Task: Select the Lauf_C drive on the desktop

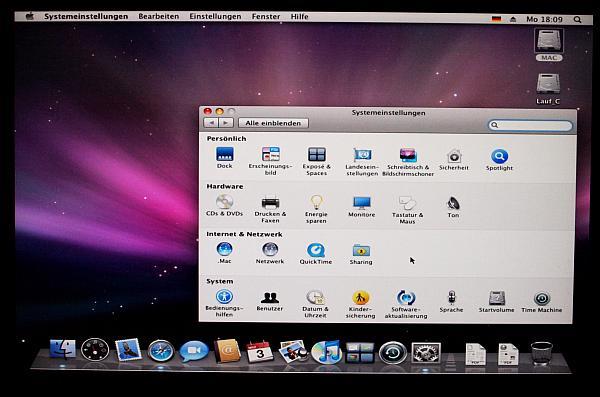Action: pyautogui.click(x=548, y=88)
